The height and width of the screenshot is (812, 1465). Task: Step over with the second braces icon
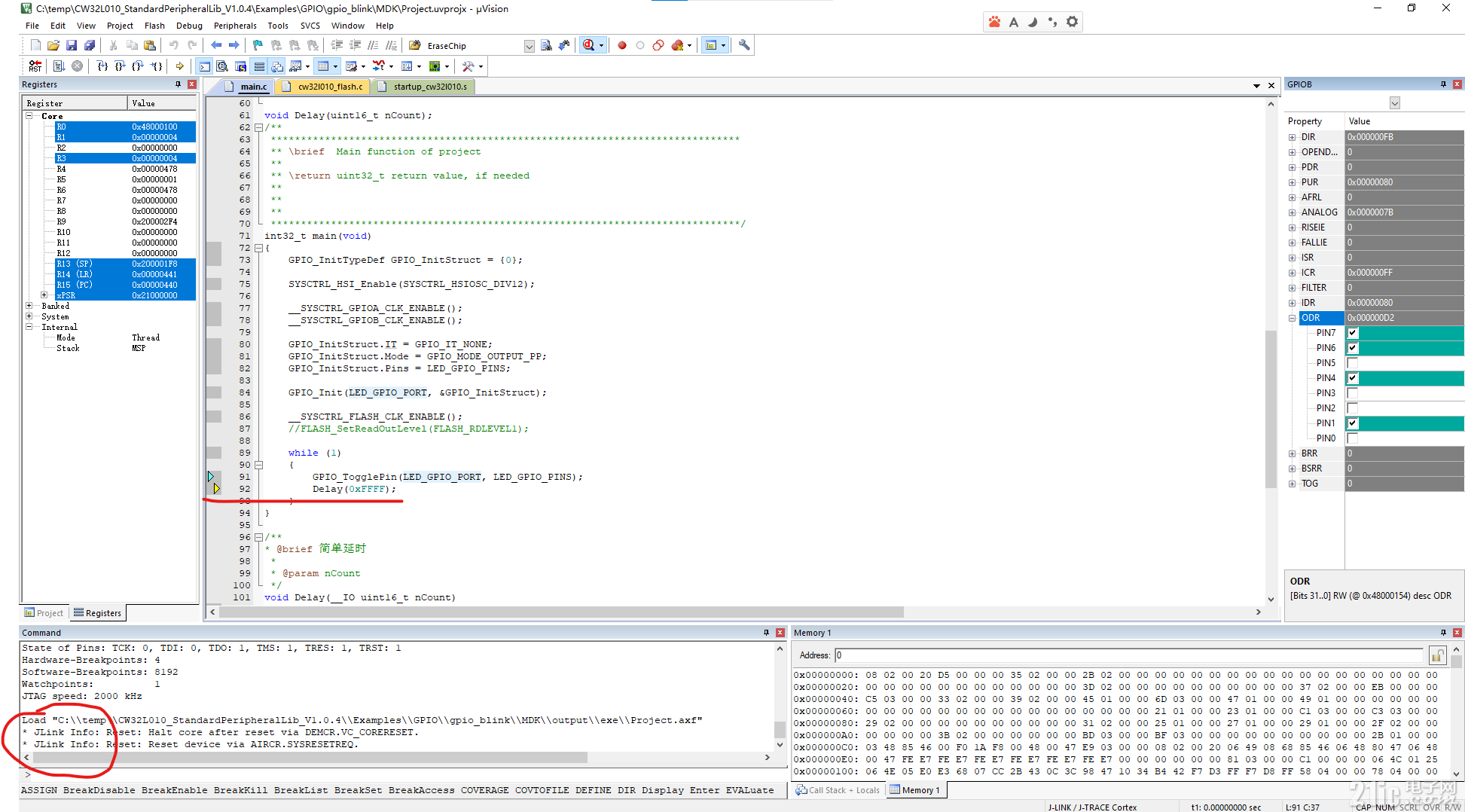pyautogui.click(x=120, y=66)
